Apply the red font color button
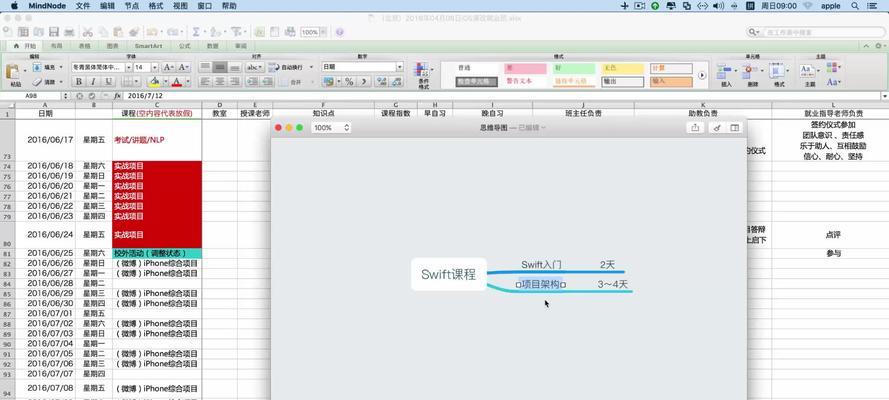The image size is (889, 400). tap(176, 82)
